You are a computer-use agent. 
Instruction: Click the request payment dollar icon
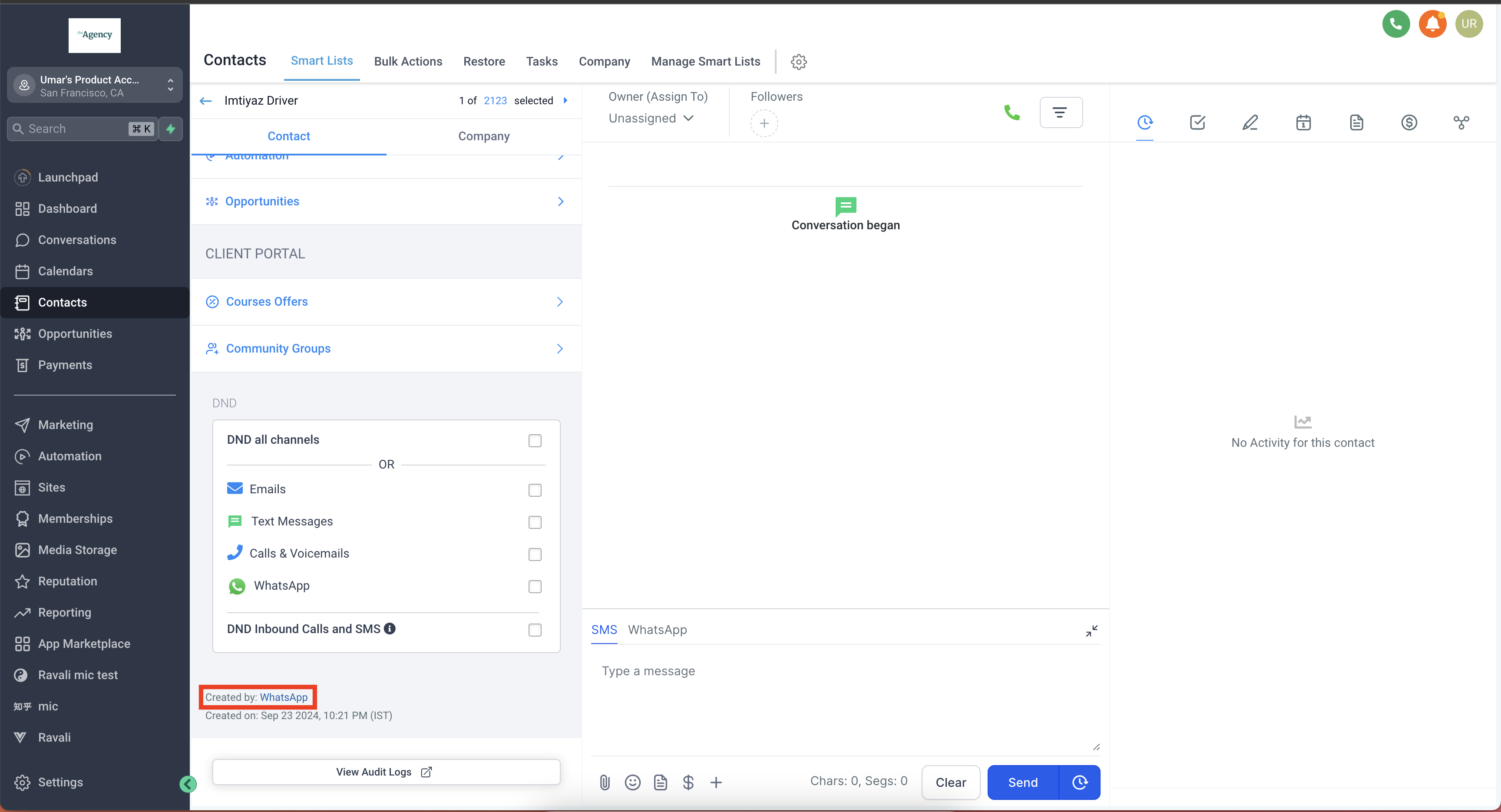pyautogui.click(x=688, y=782)
